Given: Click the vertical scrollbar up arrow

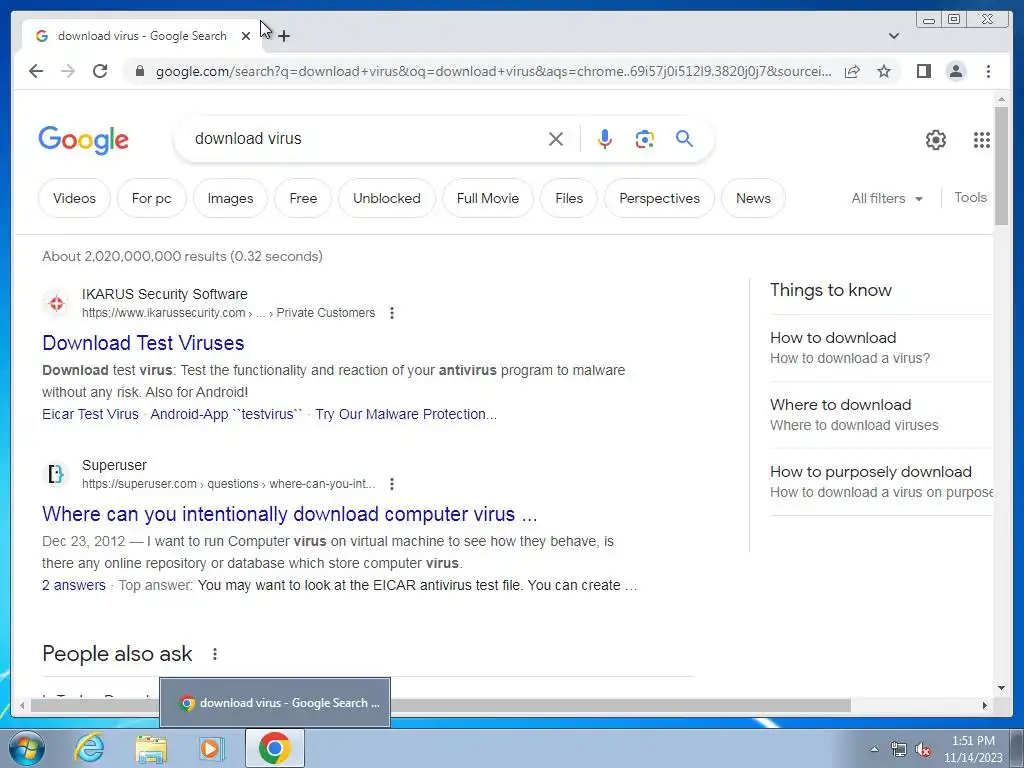Looking at the screenshot, I should tap(1001, 99).
